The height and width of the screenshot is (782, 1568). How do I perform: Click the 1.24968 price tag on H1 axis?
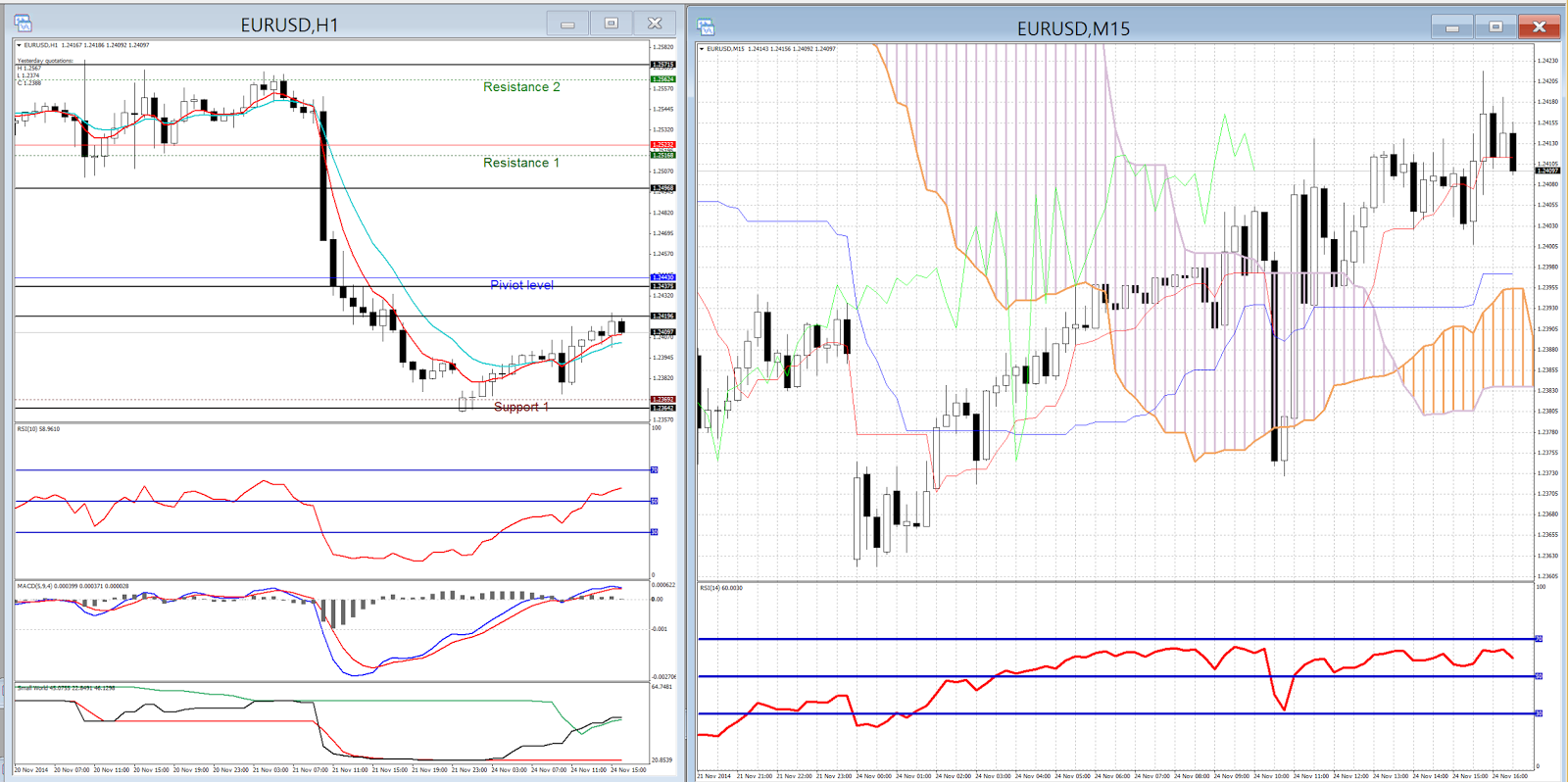coord(663,188)
